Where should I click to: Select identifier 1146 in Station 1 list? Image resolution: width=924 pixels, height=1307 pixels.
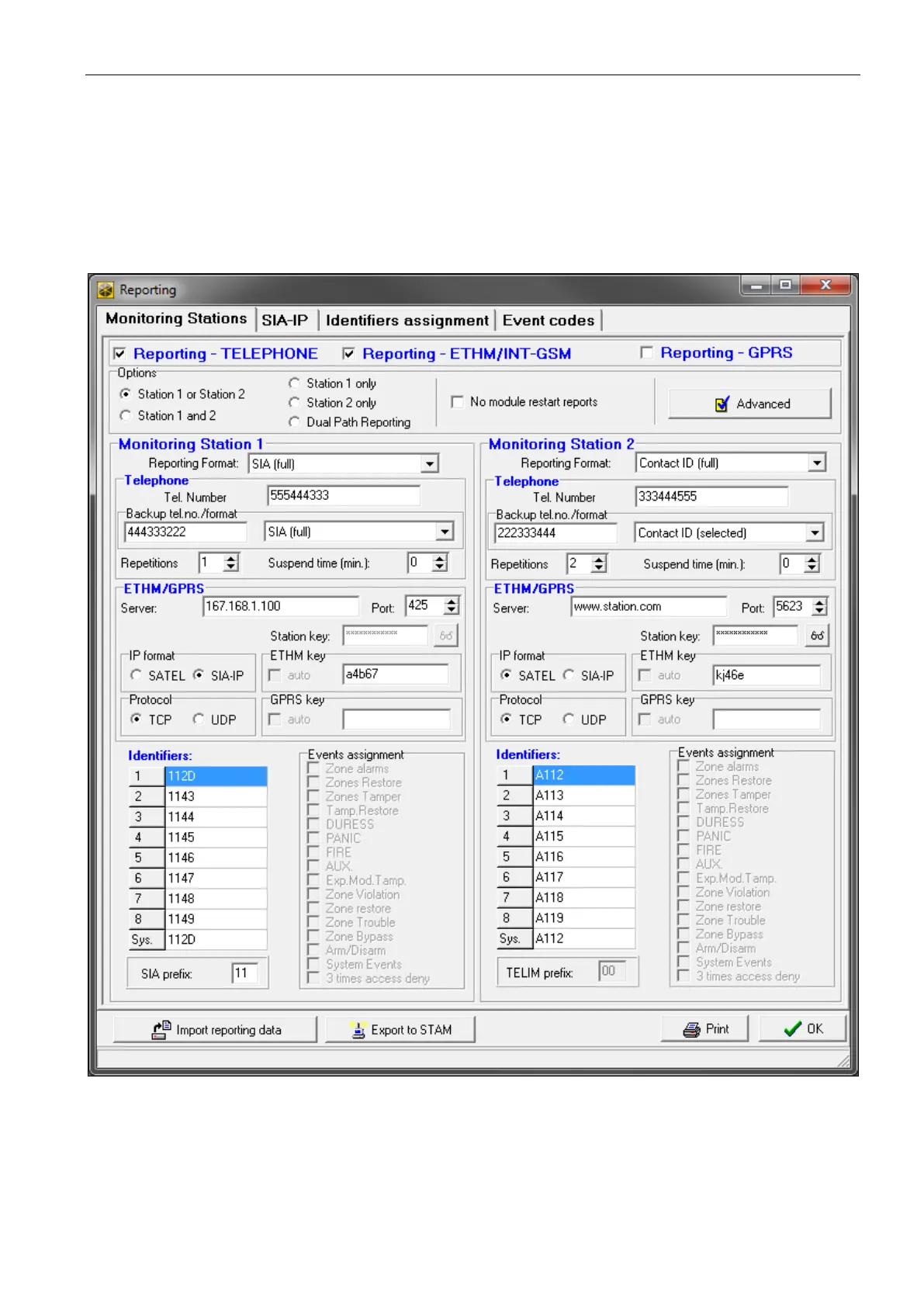click(x=216, y=858)
